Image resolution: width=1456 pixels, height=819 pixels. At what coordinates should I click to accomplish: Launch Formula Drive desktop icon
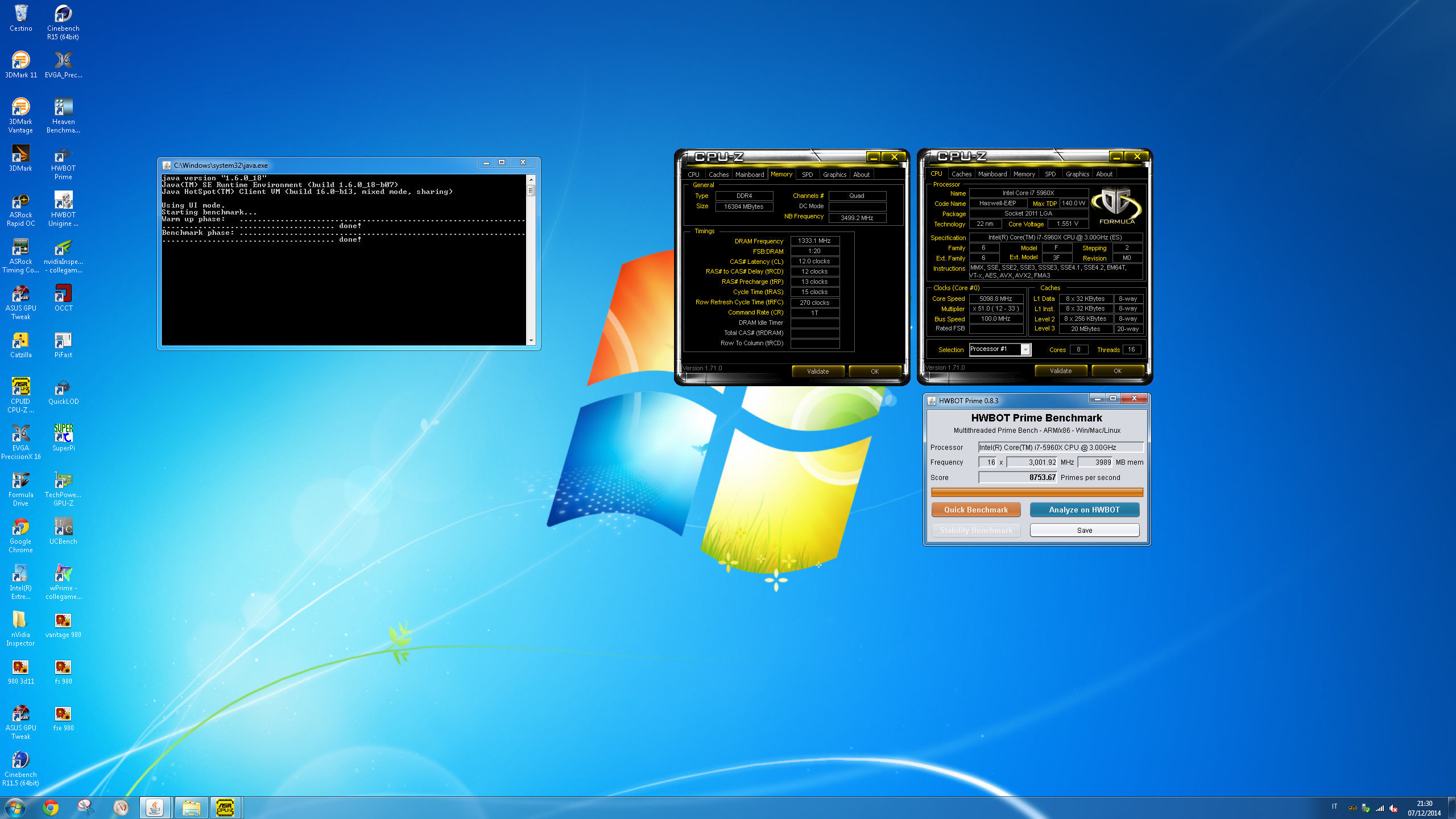coord(20,489)
